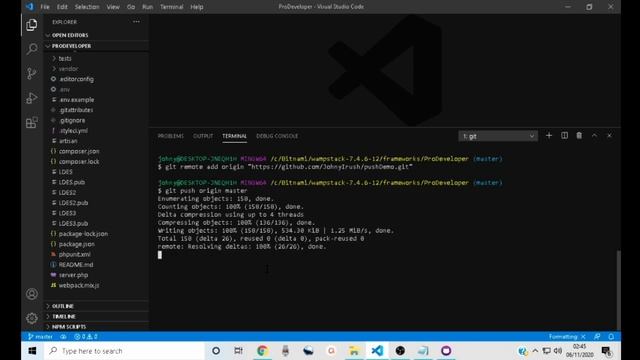Open the Search view icon

click(31, 49)
